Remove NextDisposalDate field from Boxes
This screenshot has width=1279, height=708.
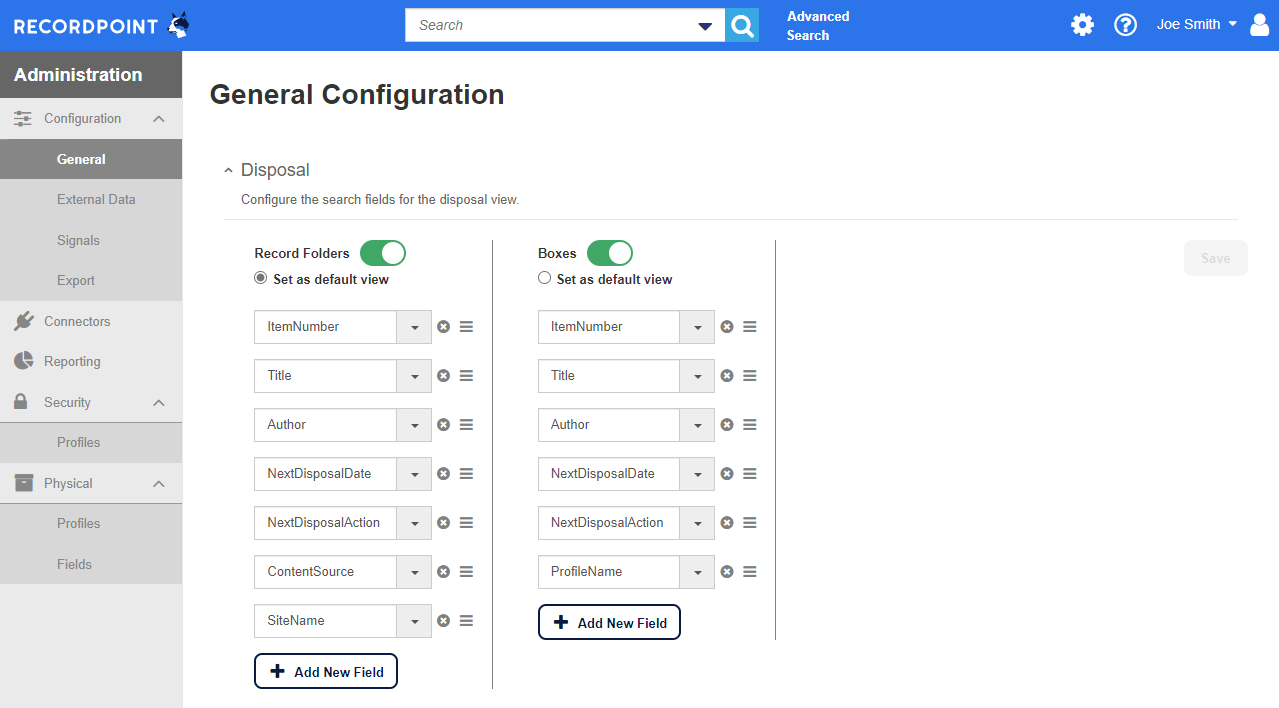tap(727, 474)
